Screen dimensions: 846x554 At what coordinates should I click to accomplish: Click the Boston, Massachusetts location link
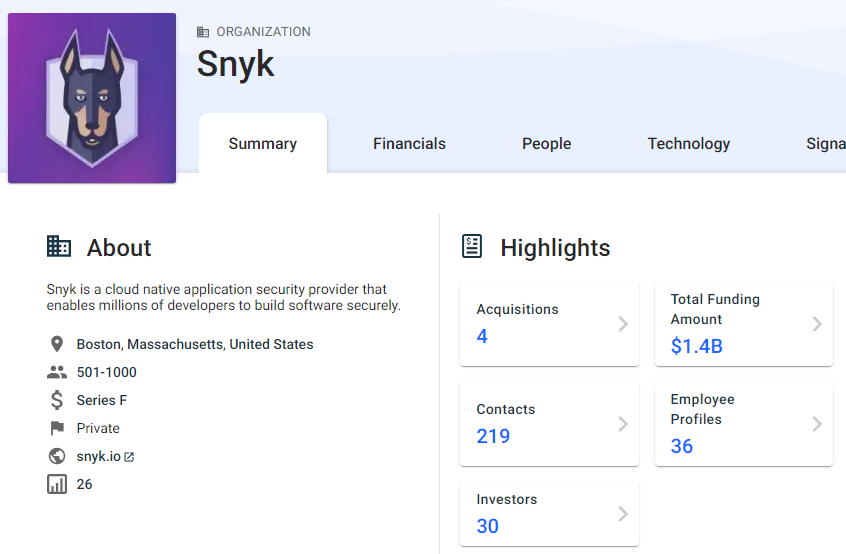(x=195, y=344)
